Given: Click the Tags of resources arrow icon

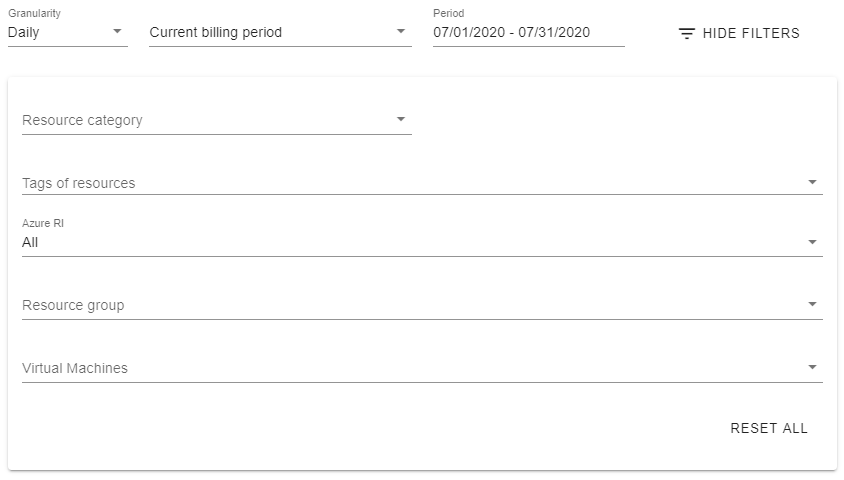Looking at the screenshot, I should [812, 183].
